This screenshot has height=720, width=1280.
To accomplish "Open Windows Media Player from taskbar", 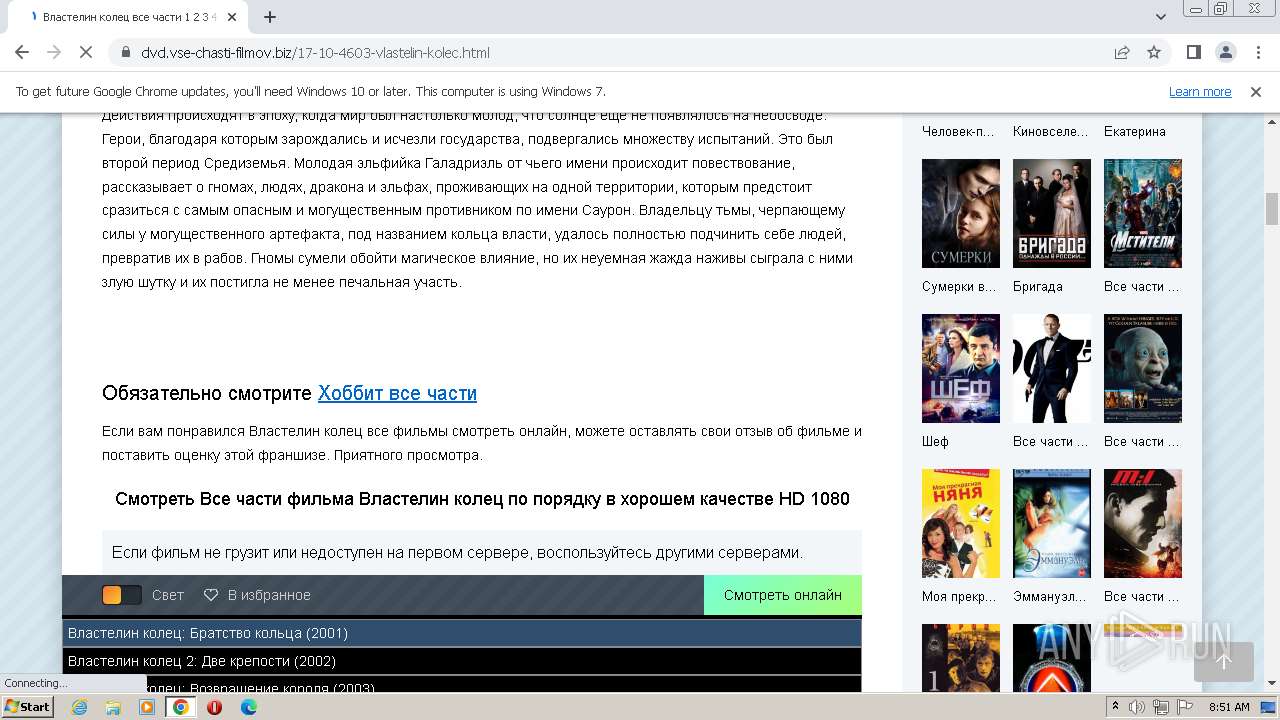I will pyautogui.click(x=147, y=707).
